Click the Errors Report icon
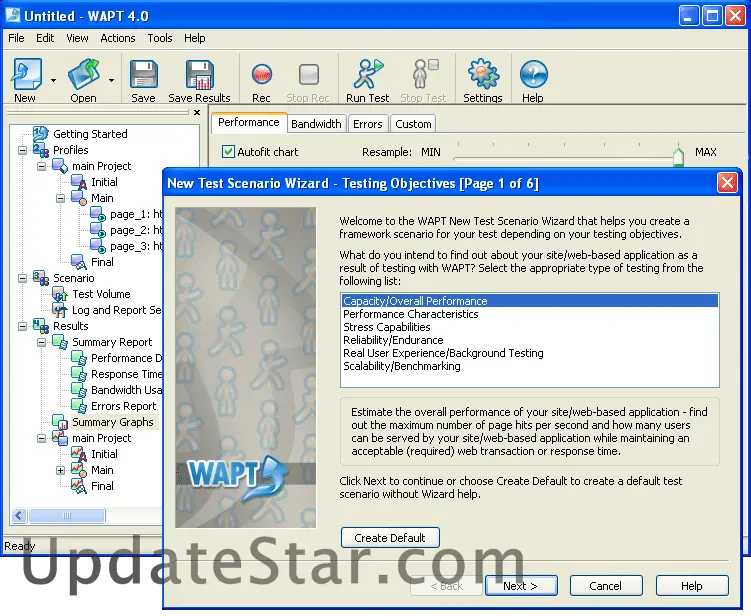The image size is (751, 616). [79, 406]
